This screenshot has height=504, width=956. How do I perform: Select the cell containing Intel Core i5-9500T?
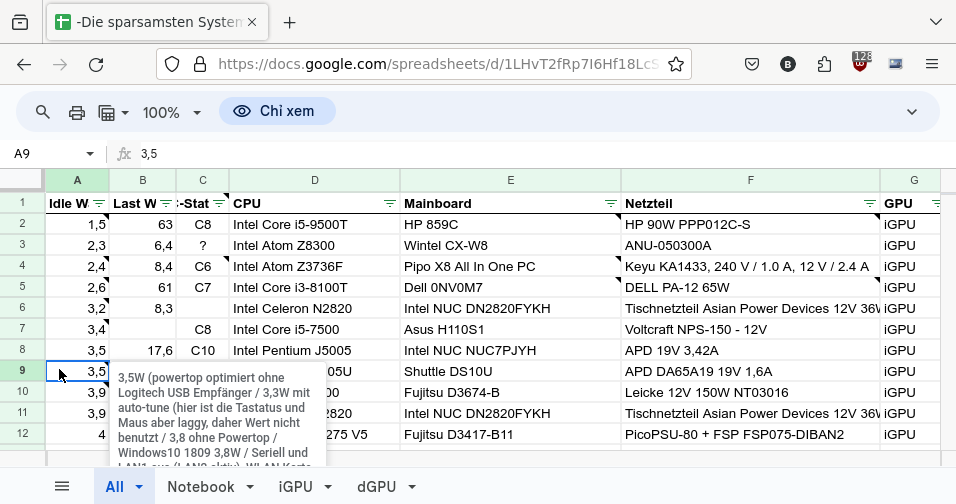click(x=314, y=225)
